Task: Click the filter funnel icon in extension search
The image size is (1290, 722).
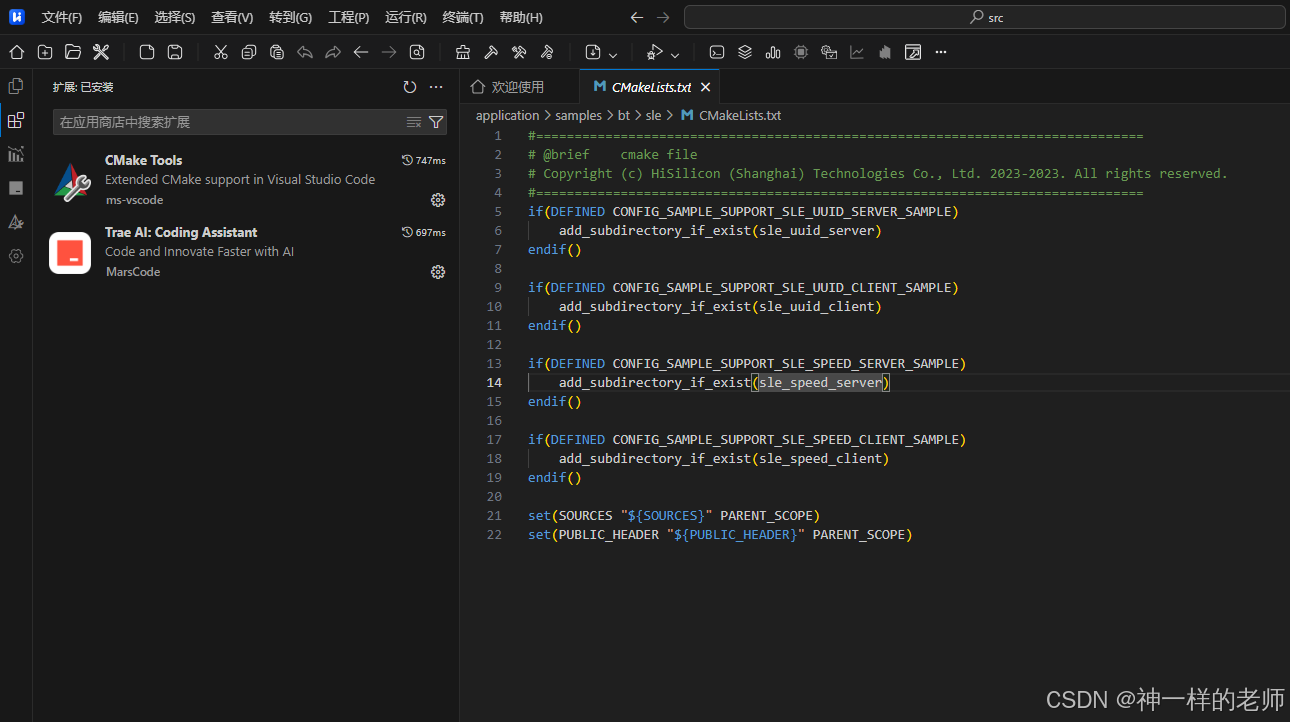Action: point(436,122)
